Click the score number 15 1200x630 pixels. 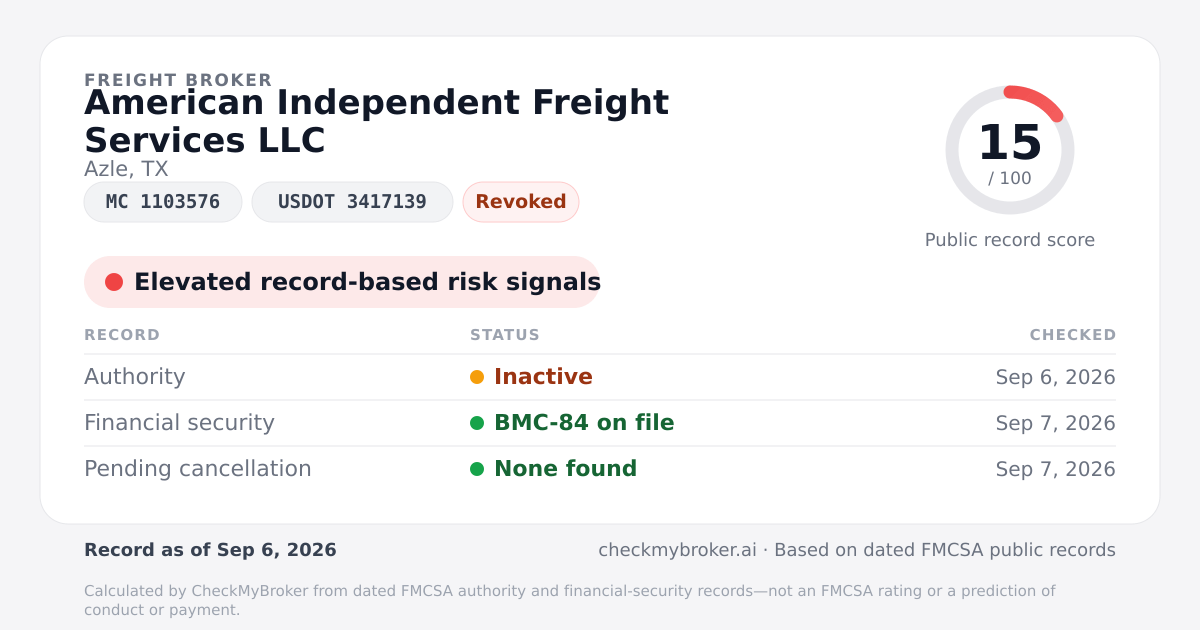click(1010, 143)
